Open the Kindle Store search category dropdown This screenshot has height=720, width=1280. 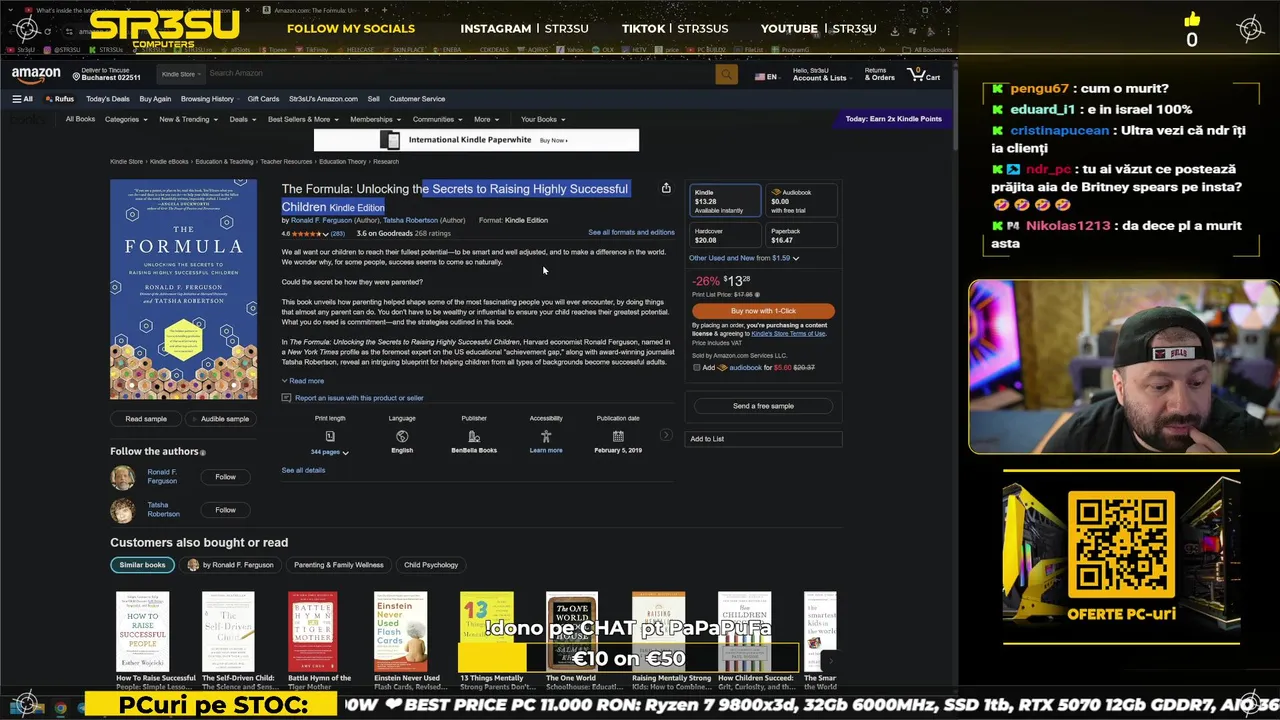(181, 74)
